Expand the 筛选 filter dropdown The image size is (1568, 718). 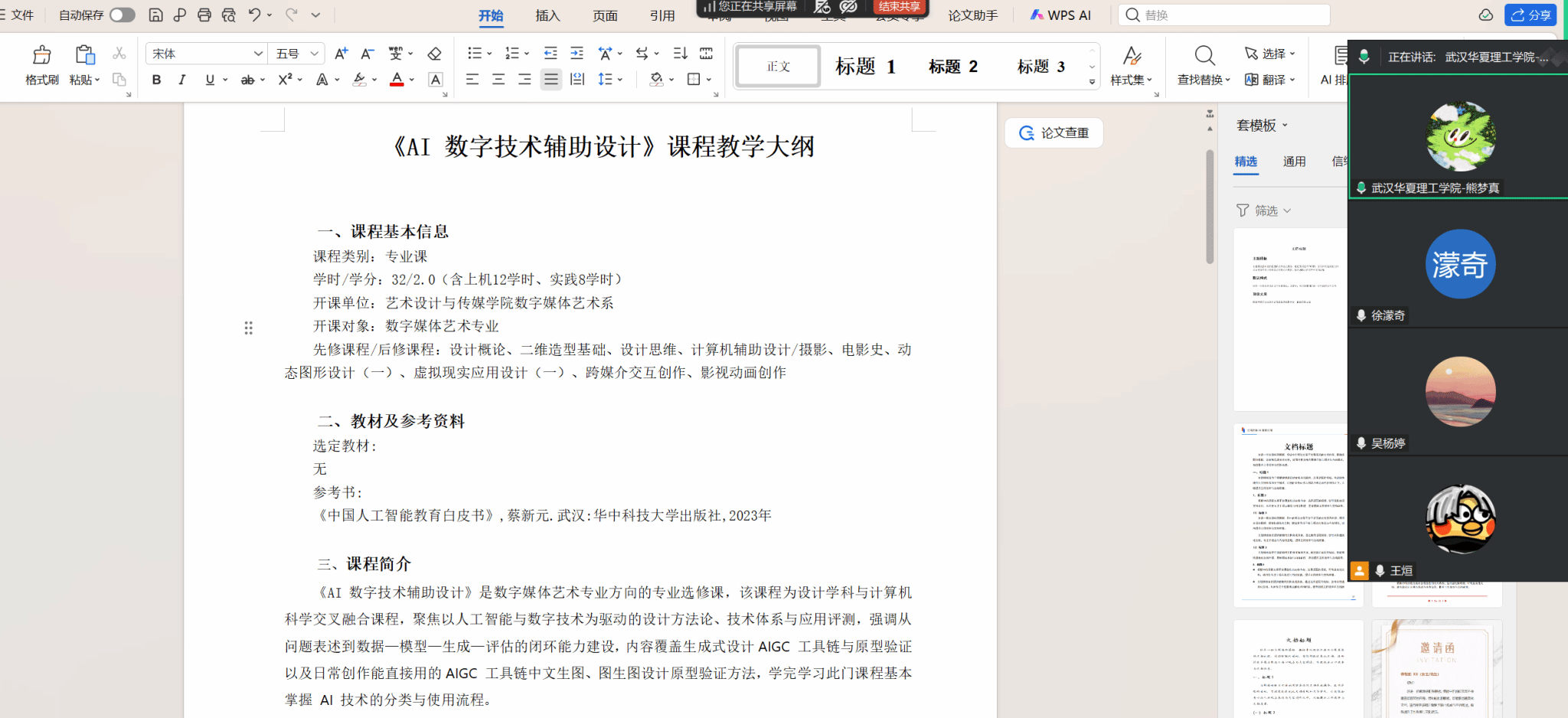coord(1264,211)
